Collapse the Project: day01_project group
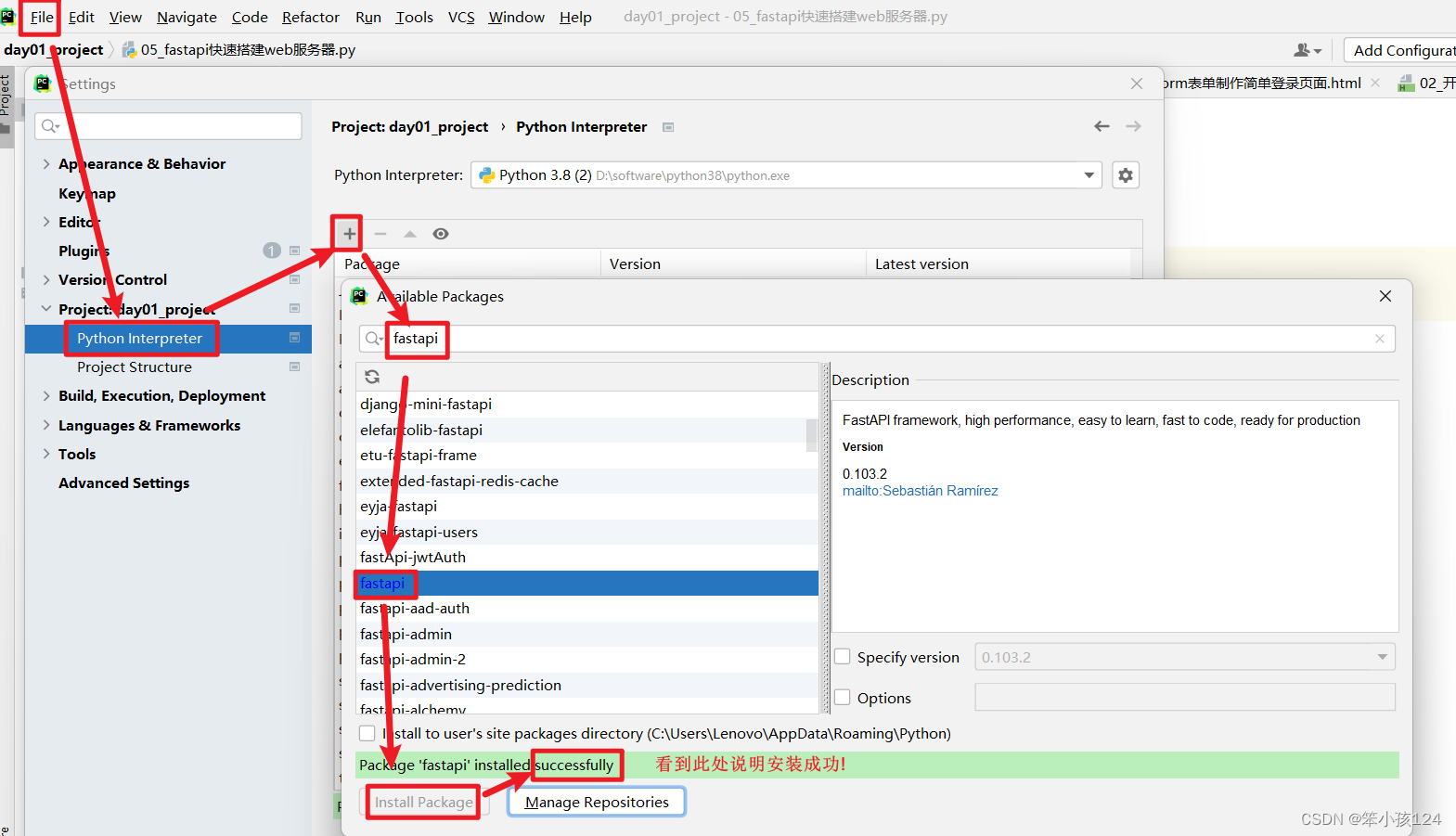The width and height of the screenshot is (1456, 836). click(x=46, y=309)
